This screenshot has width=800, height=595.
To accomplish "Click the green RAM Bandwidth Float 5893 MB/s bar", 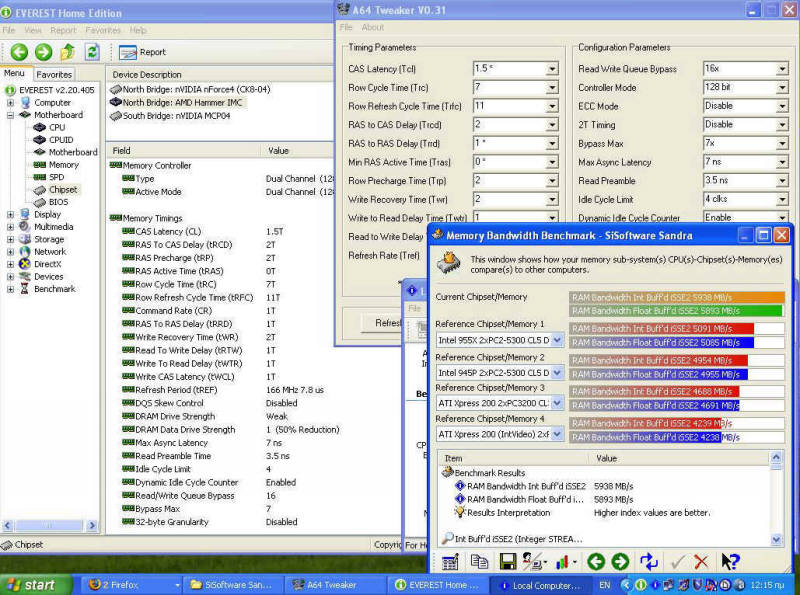I will click(x=676, y=310).
